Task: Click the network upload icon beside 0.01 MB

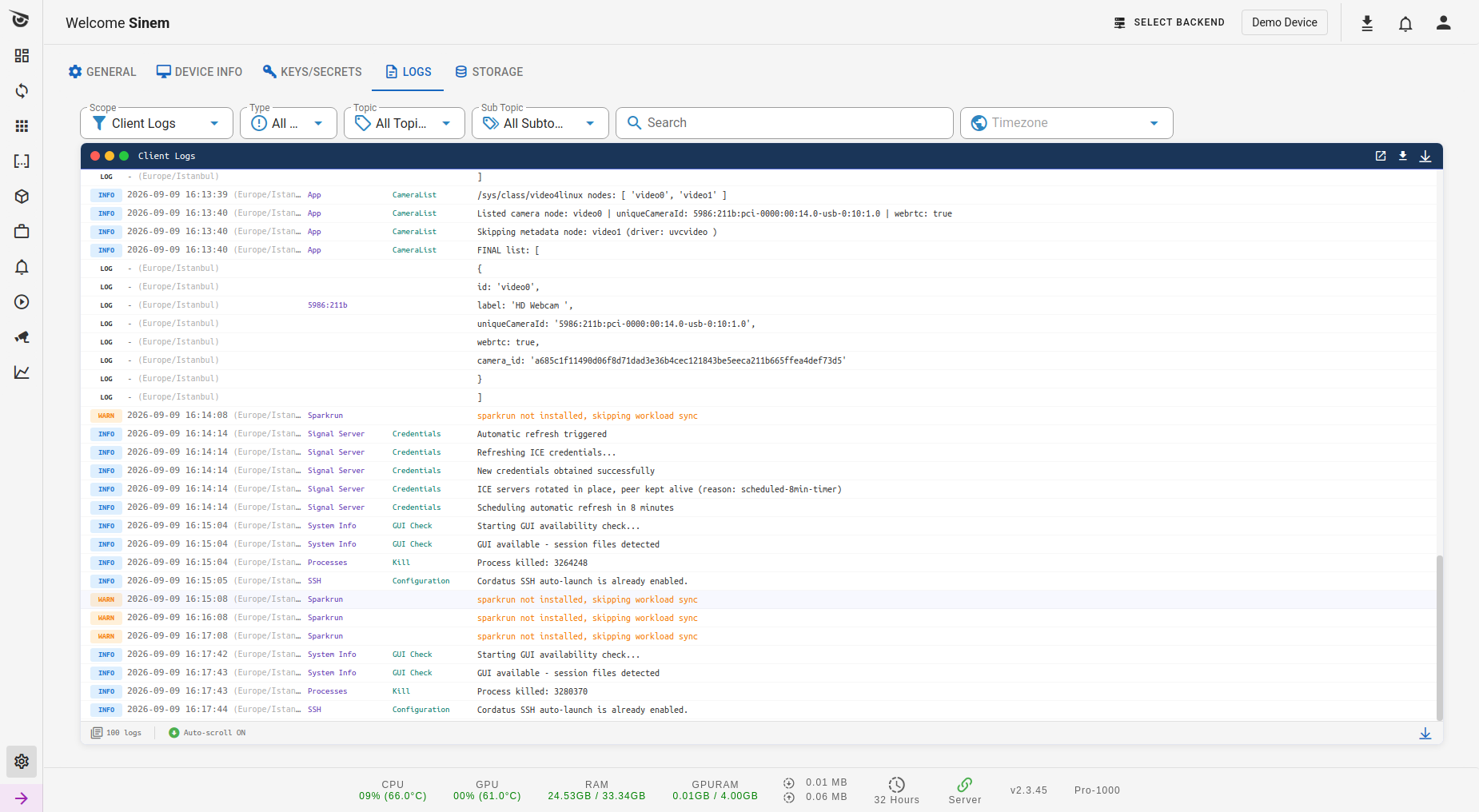Action: tap(789, 782)
